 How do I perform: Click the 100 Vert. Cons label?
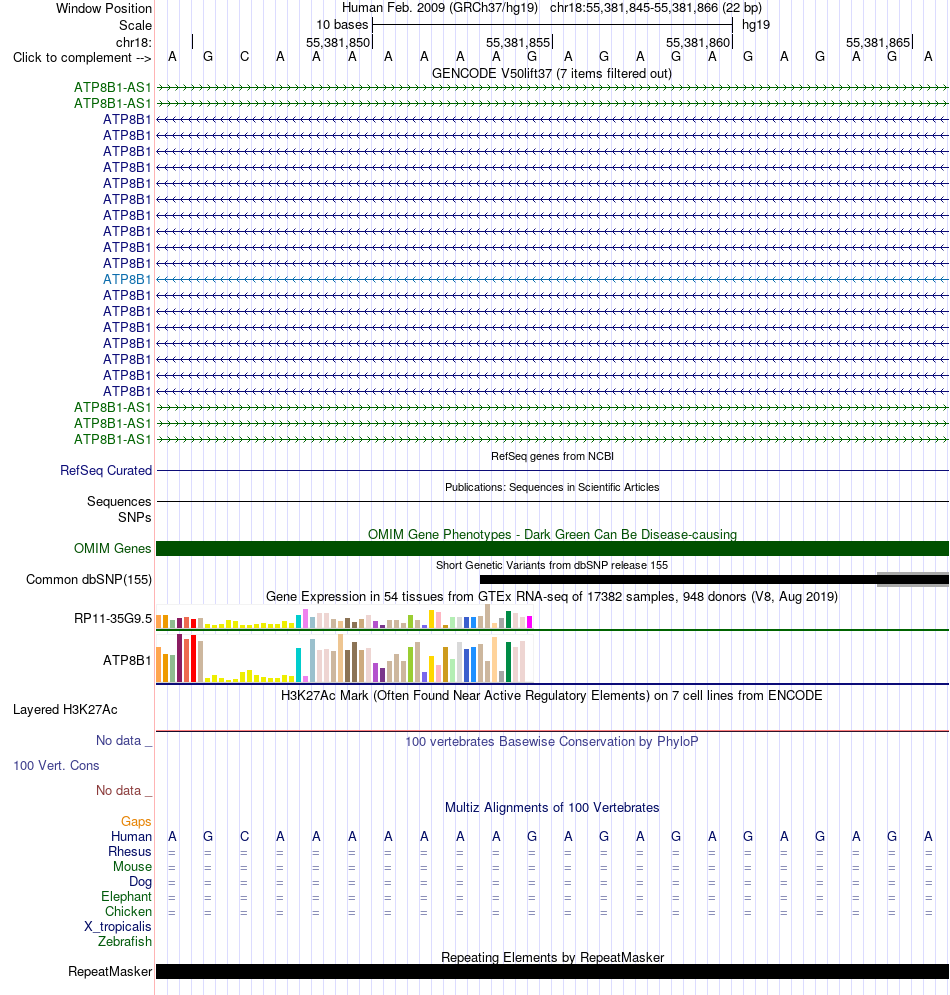pyautogui.click(x=56, y=765)
